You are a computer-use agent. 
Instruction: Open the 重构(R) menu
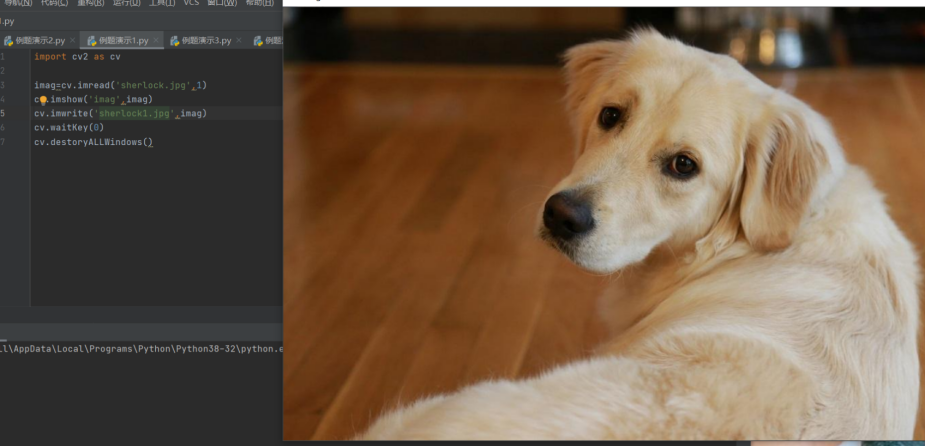[x=91, y=3]
